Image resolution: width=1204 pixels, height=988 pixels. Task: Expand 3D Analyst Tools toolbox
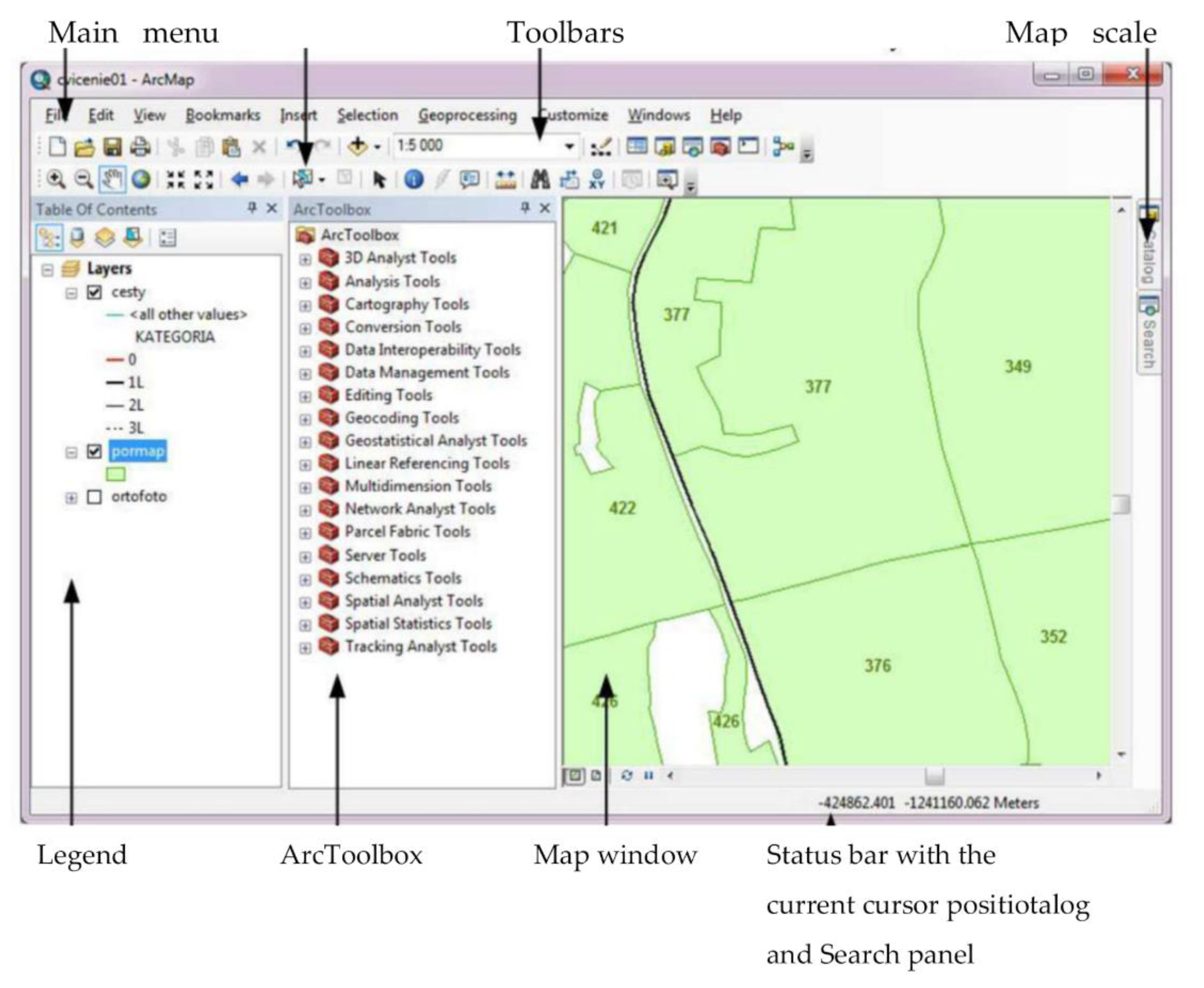[x=306, y=260]
